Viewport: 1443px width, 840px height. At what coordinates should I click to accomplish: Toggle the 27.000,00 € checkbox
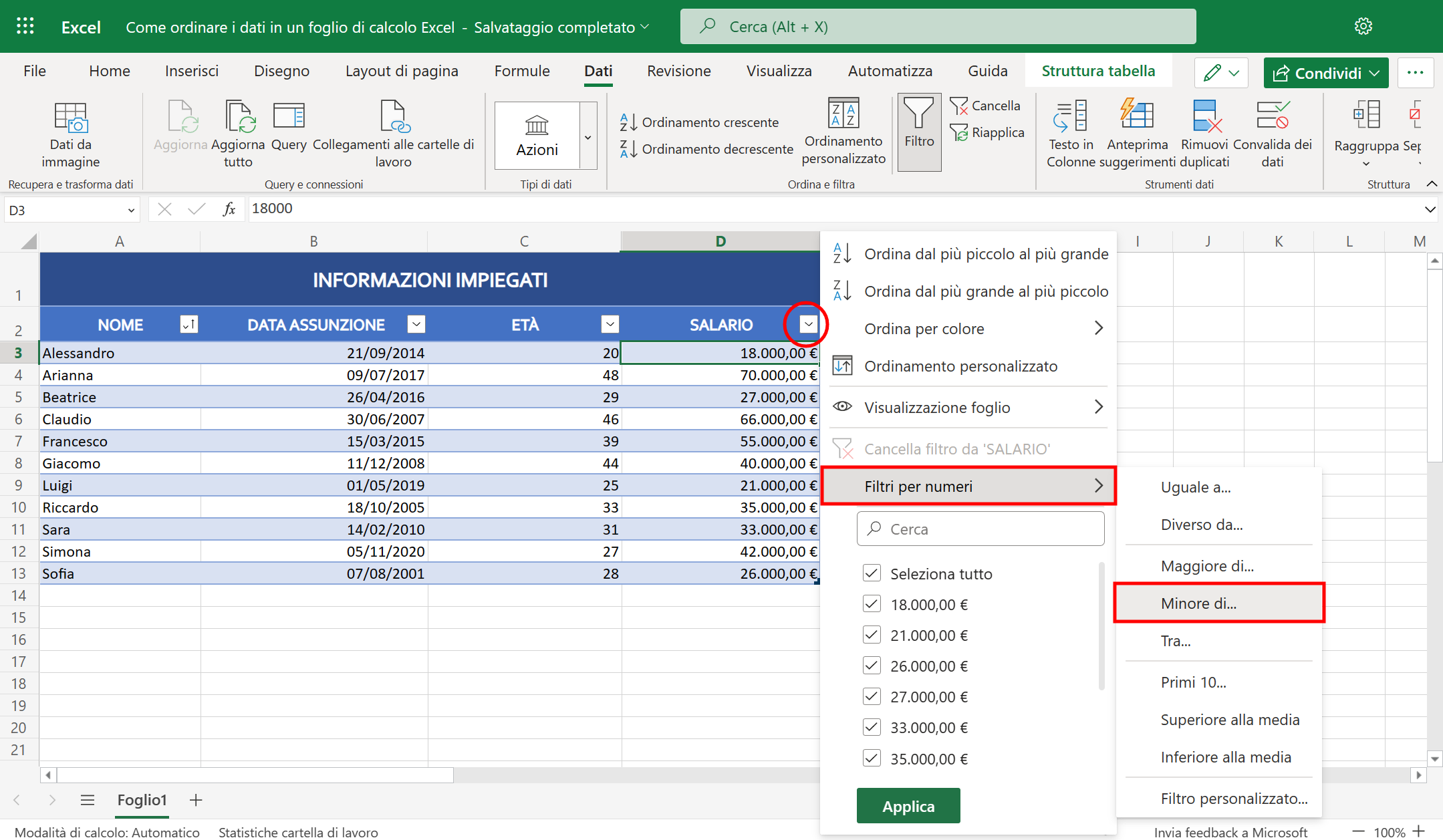point(872,696)
